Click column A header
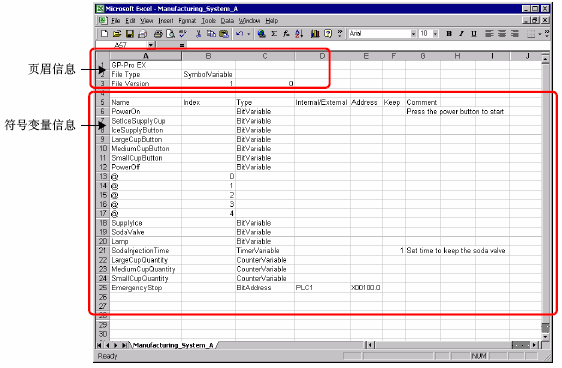The height and width of the screenshot is (368, 562). (146, 56)
